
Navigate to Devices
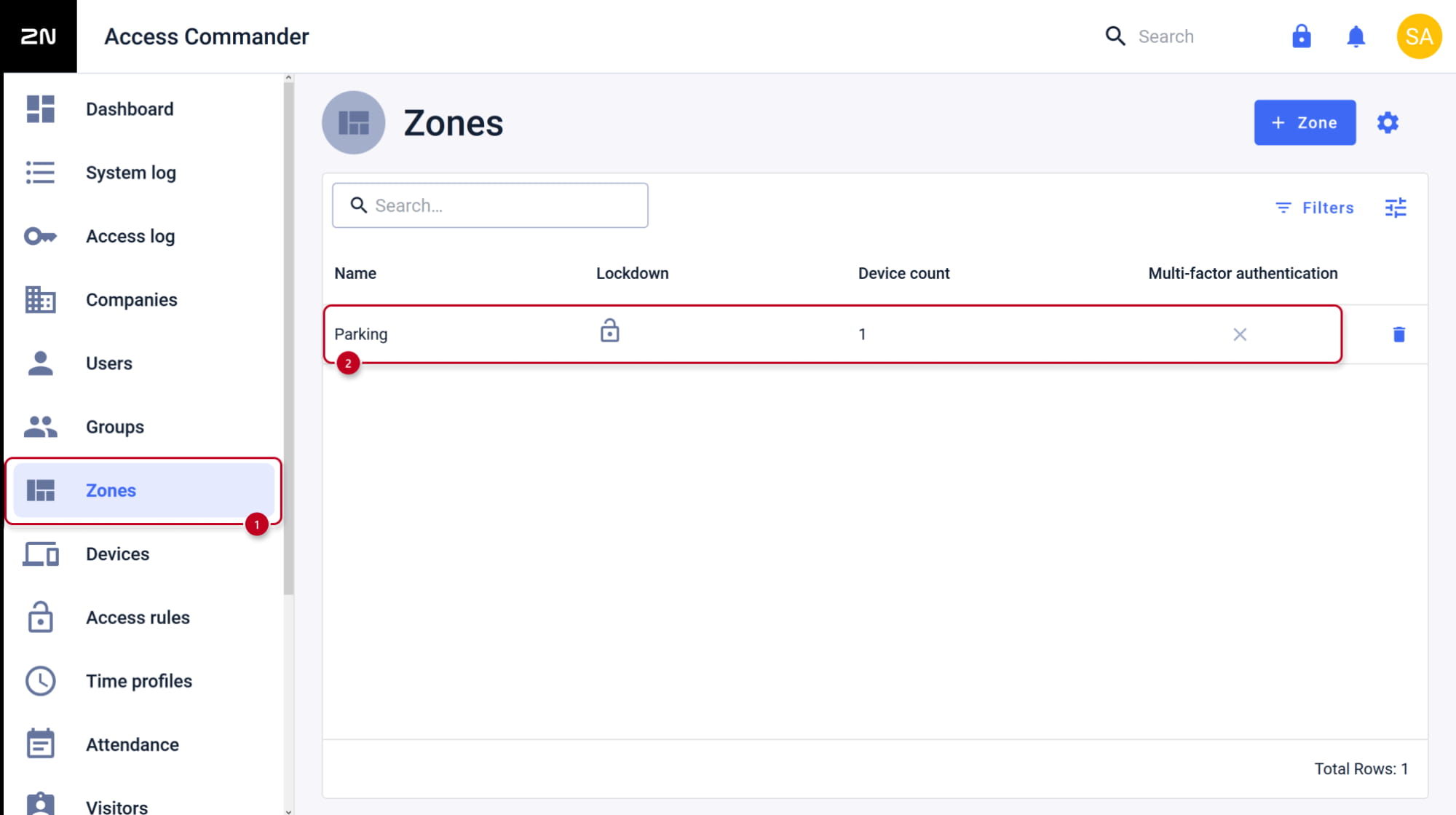(x=143, y=554)
